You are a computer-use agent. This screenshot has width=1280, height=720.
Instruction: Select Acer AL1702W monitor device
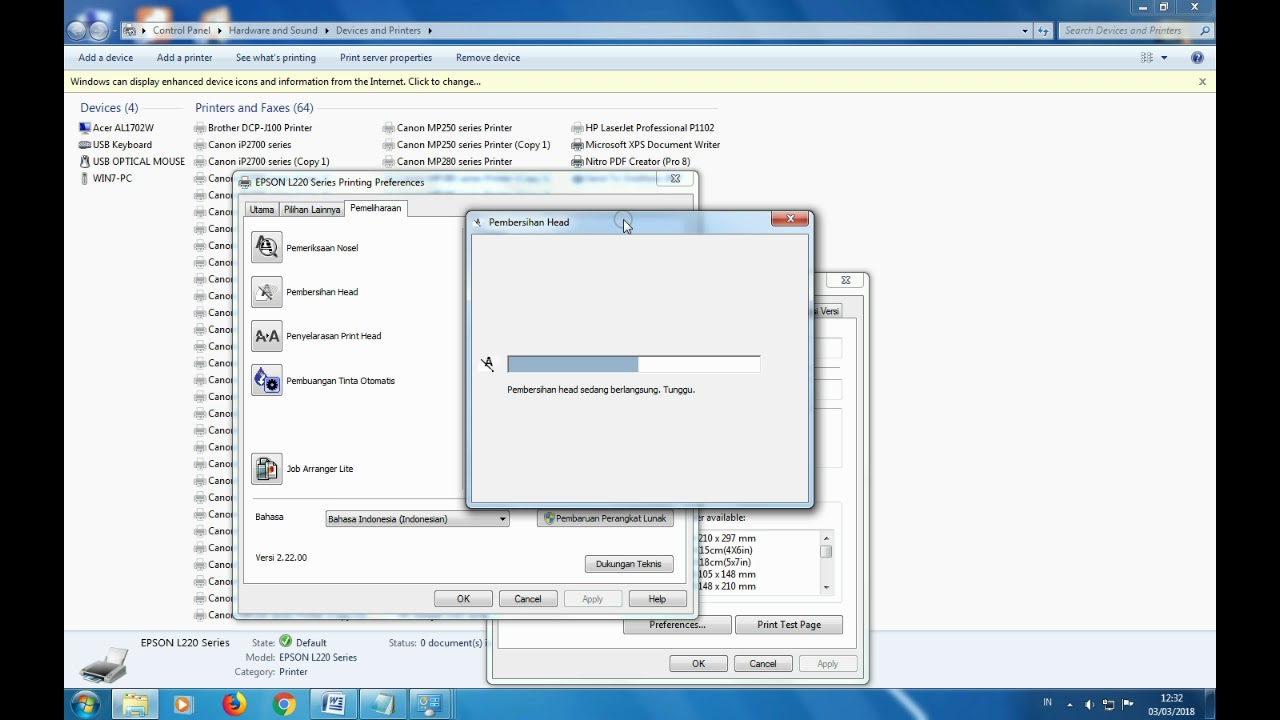(x=117, y=128)
